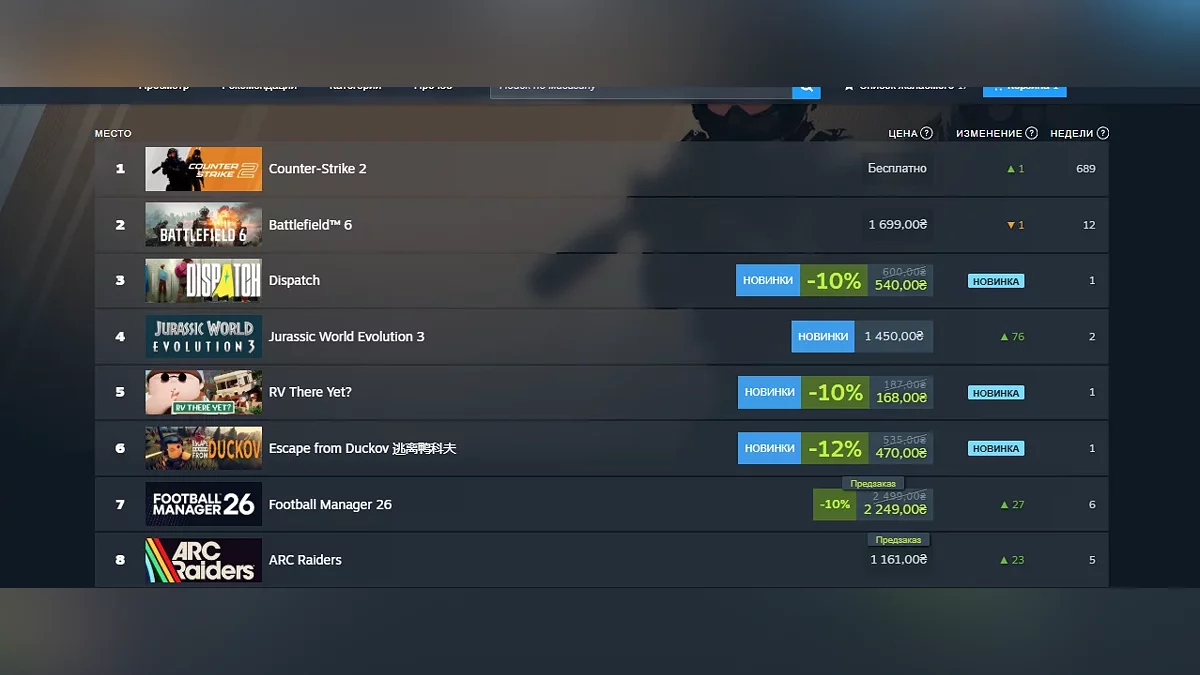Click the Dispatch game logo image
The height and width of the screenshot is (675, 1200).
point(203,281)
